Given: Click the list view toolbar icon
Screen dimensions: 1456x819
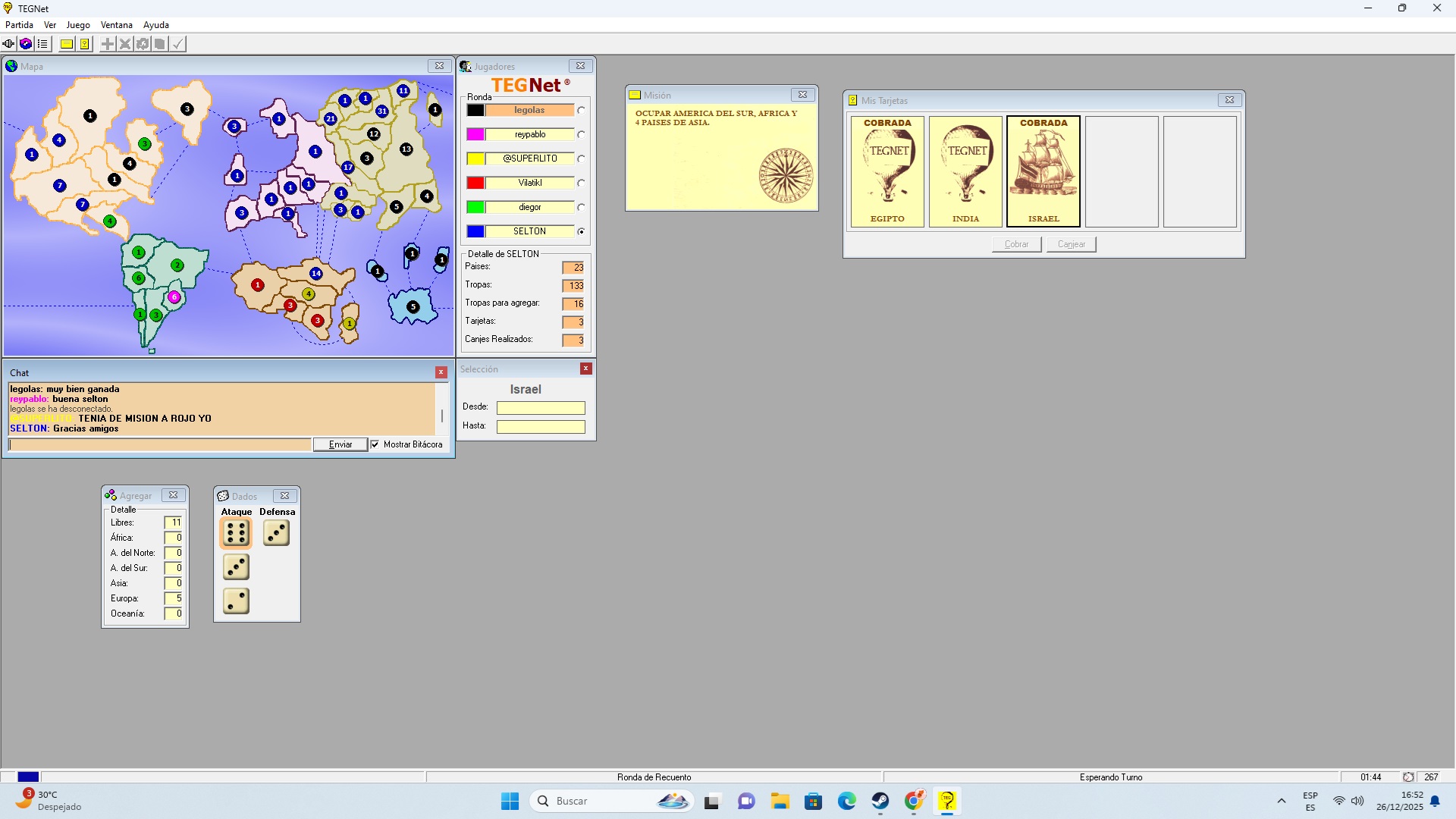Looking at the screenshot, I should (x=42, y=44).
